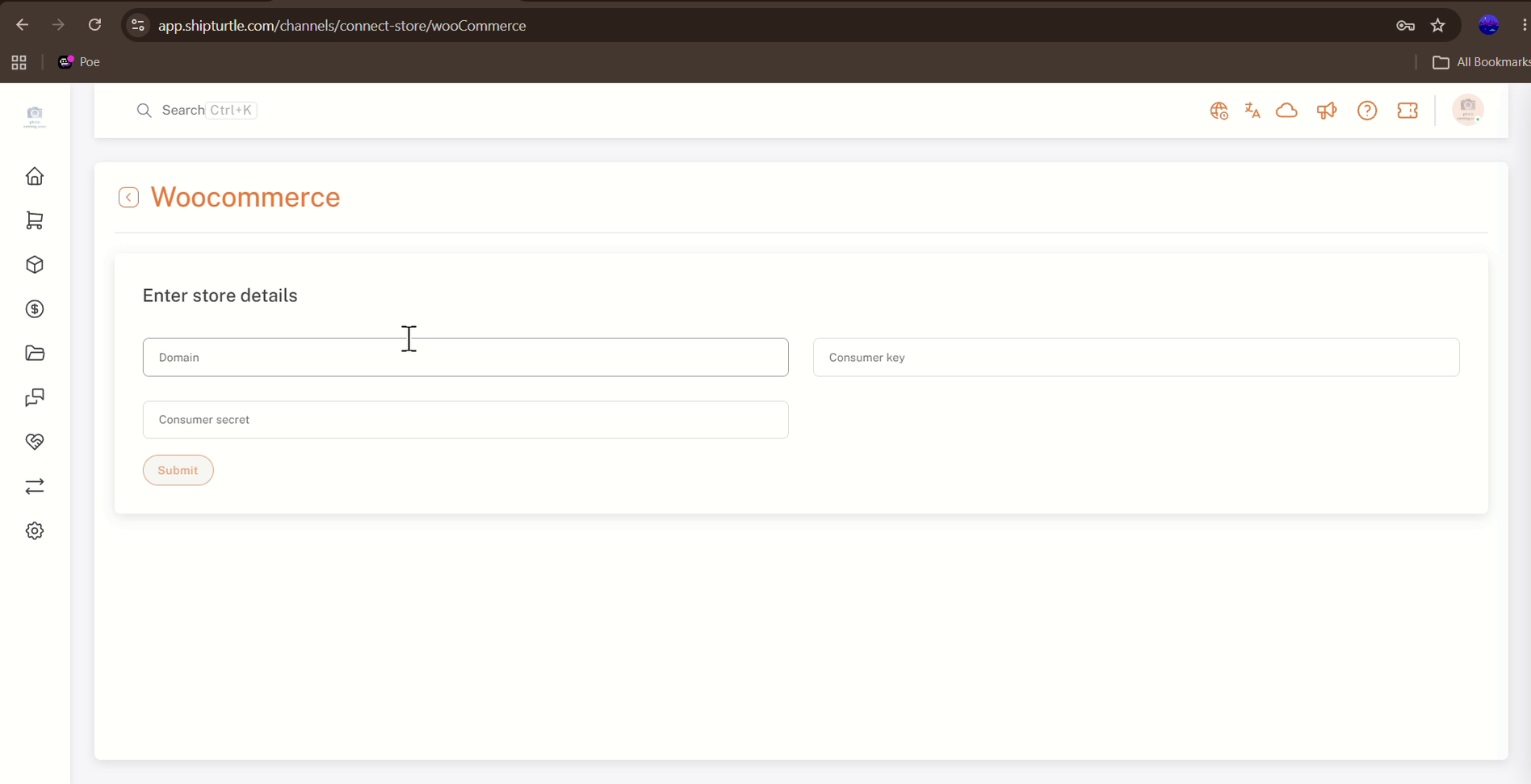Bookmark this page with the star icon
Screen dimensions: 1531x784
click(1438, 25)
